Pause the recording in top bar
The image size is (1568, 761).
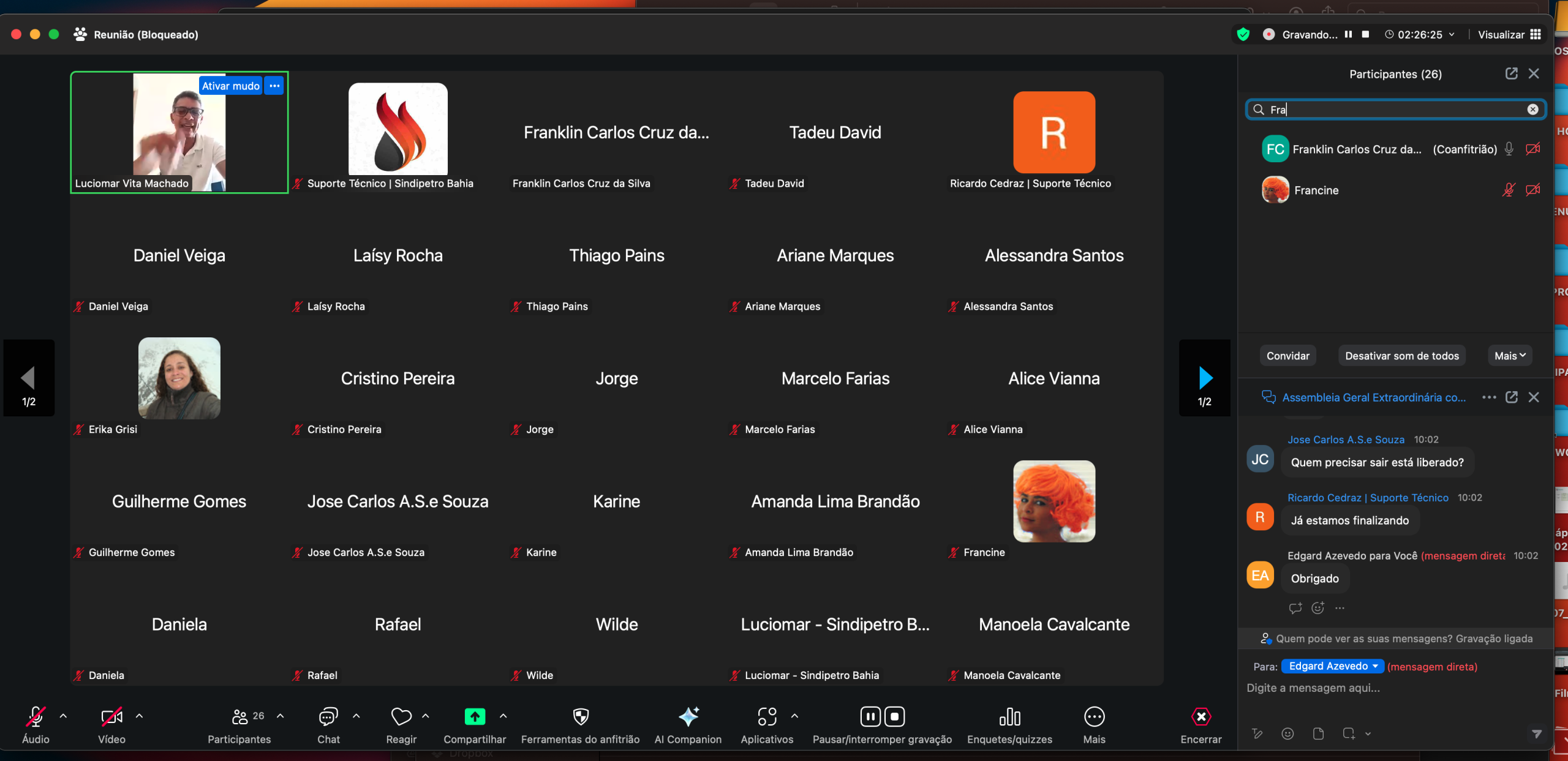[x=1348, y=34]
